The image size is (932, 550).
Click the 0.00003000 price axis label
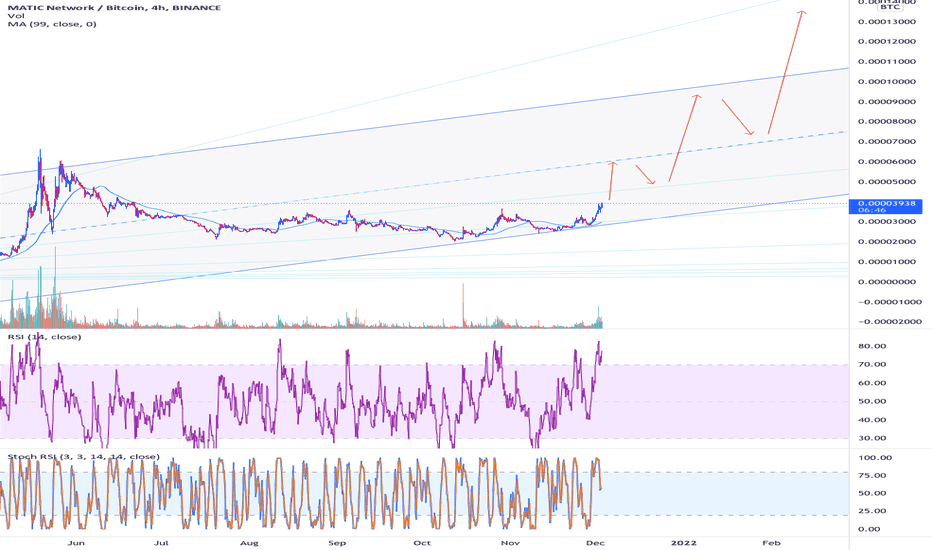pyautogui.click(x=887, y=222)
